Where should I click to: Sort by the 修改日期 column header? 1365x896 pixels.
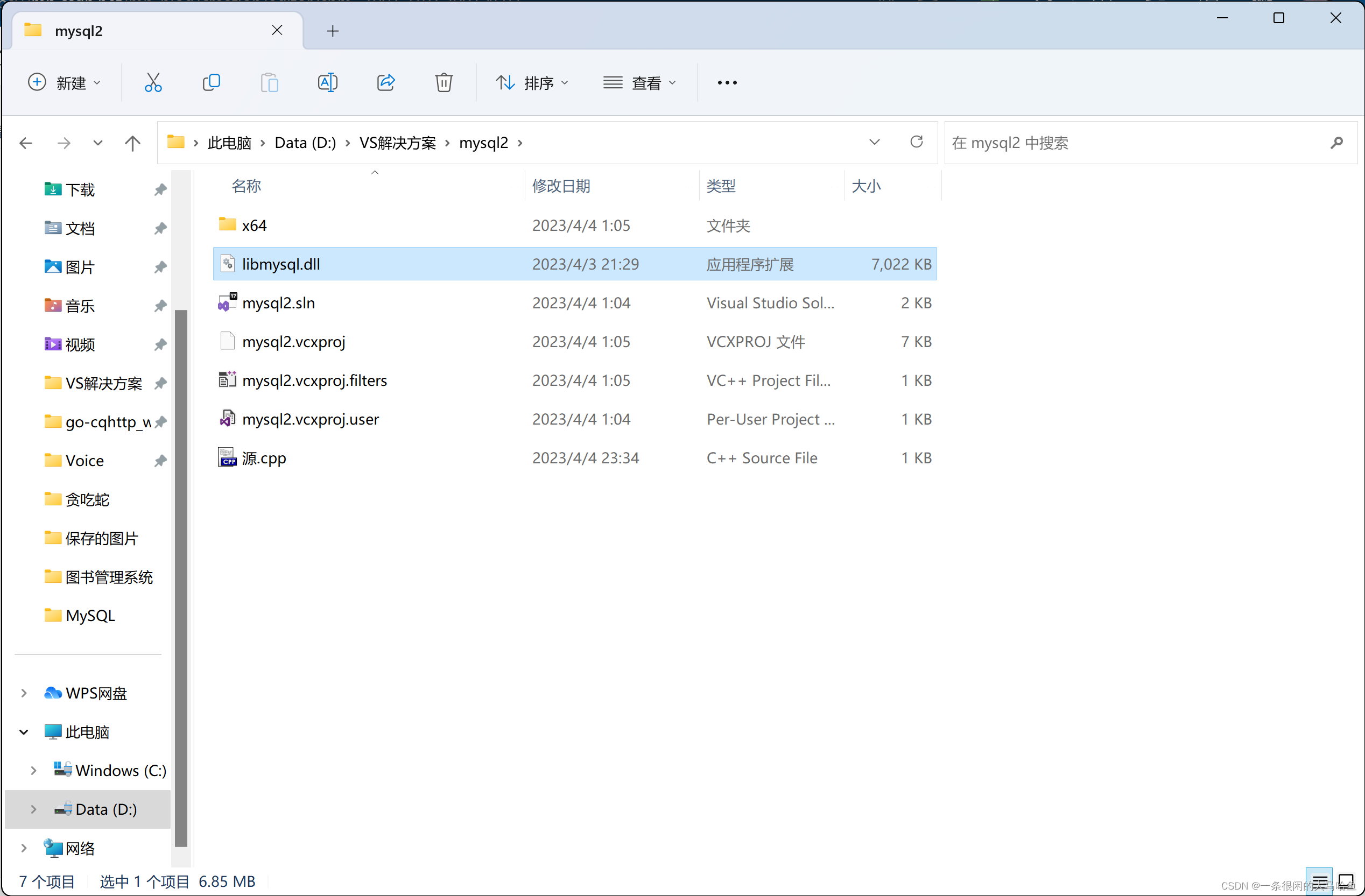[561, 186]
